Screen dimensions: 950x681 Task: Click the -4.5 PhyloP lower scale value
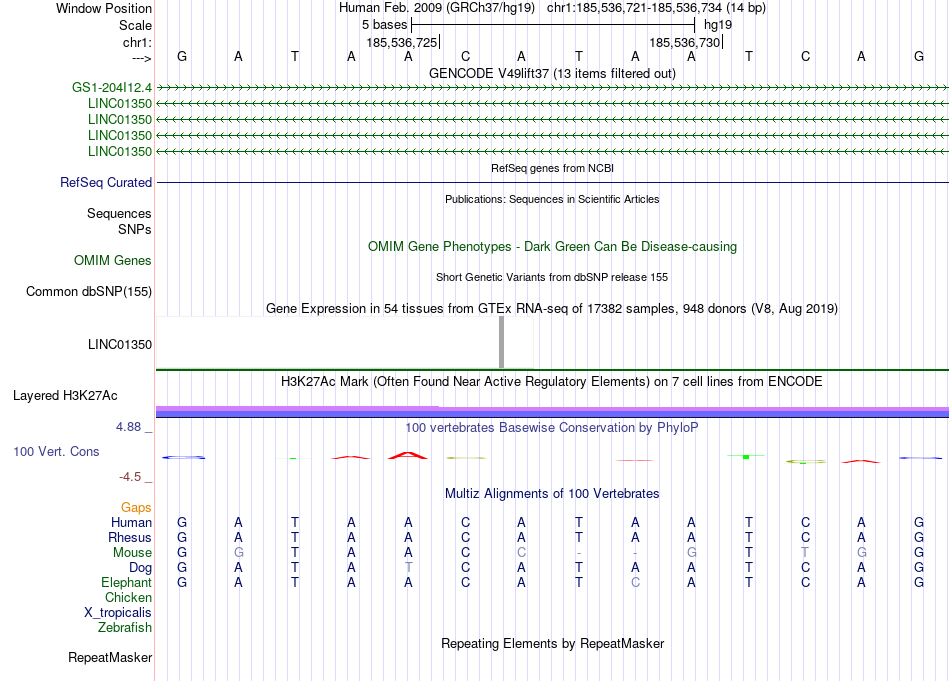coord(130,477)
